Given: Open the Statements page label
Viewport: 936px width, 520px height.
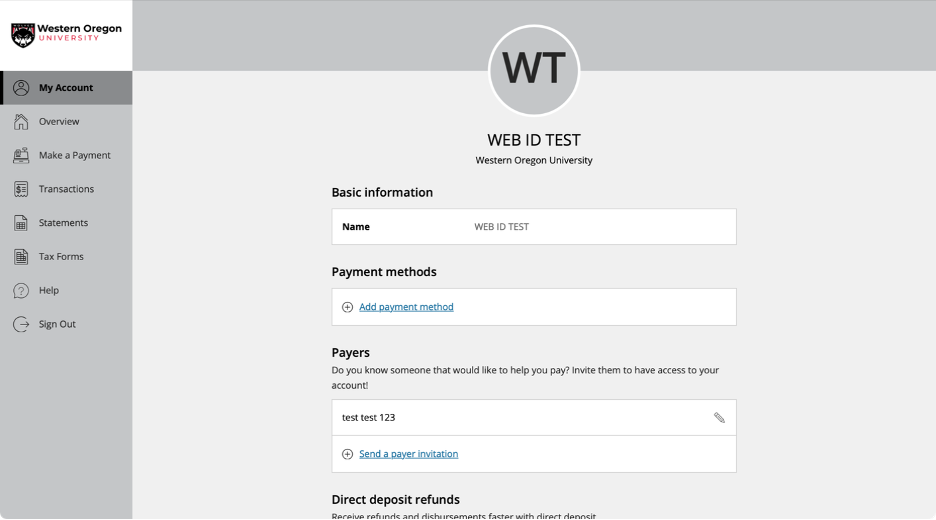Looking at the screenshot, I should (63, 223).
